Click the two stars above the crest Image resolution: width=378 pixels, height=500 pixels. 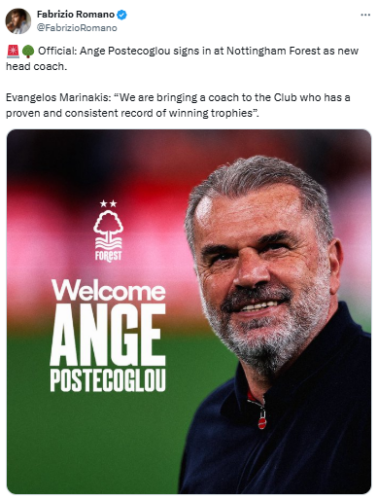(108, 203)
